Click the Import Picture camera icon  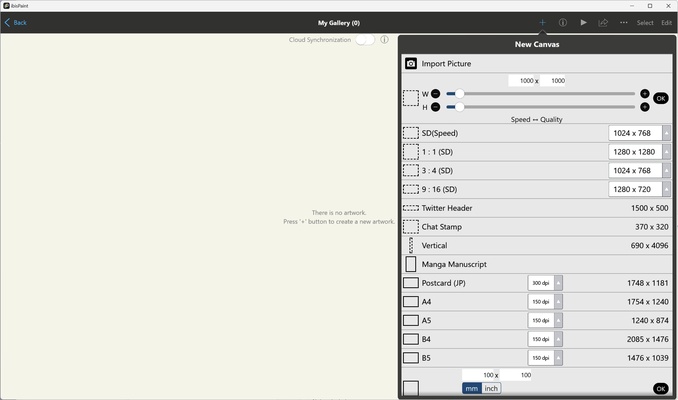click(411, 64)
